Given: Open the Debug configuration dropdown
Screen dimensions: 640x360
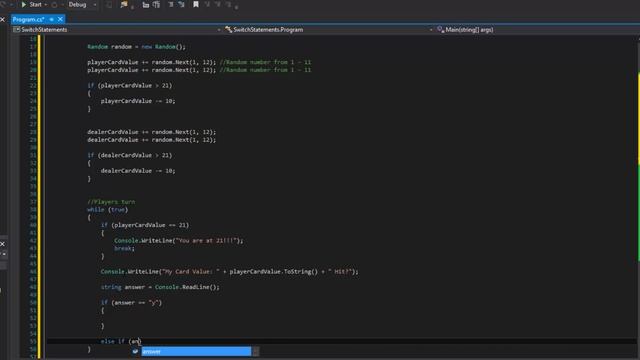Looking at the screenshot, I should click(x=82, y=4).
